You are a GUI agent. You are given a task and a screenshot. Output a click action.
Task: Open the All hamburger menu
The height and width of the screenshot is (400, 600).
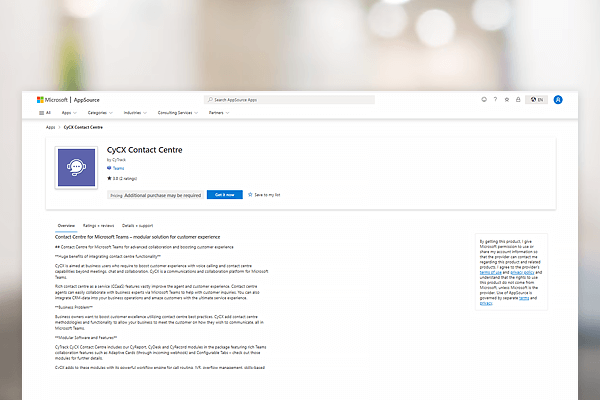(45, 113)
